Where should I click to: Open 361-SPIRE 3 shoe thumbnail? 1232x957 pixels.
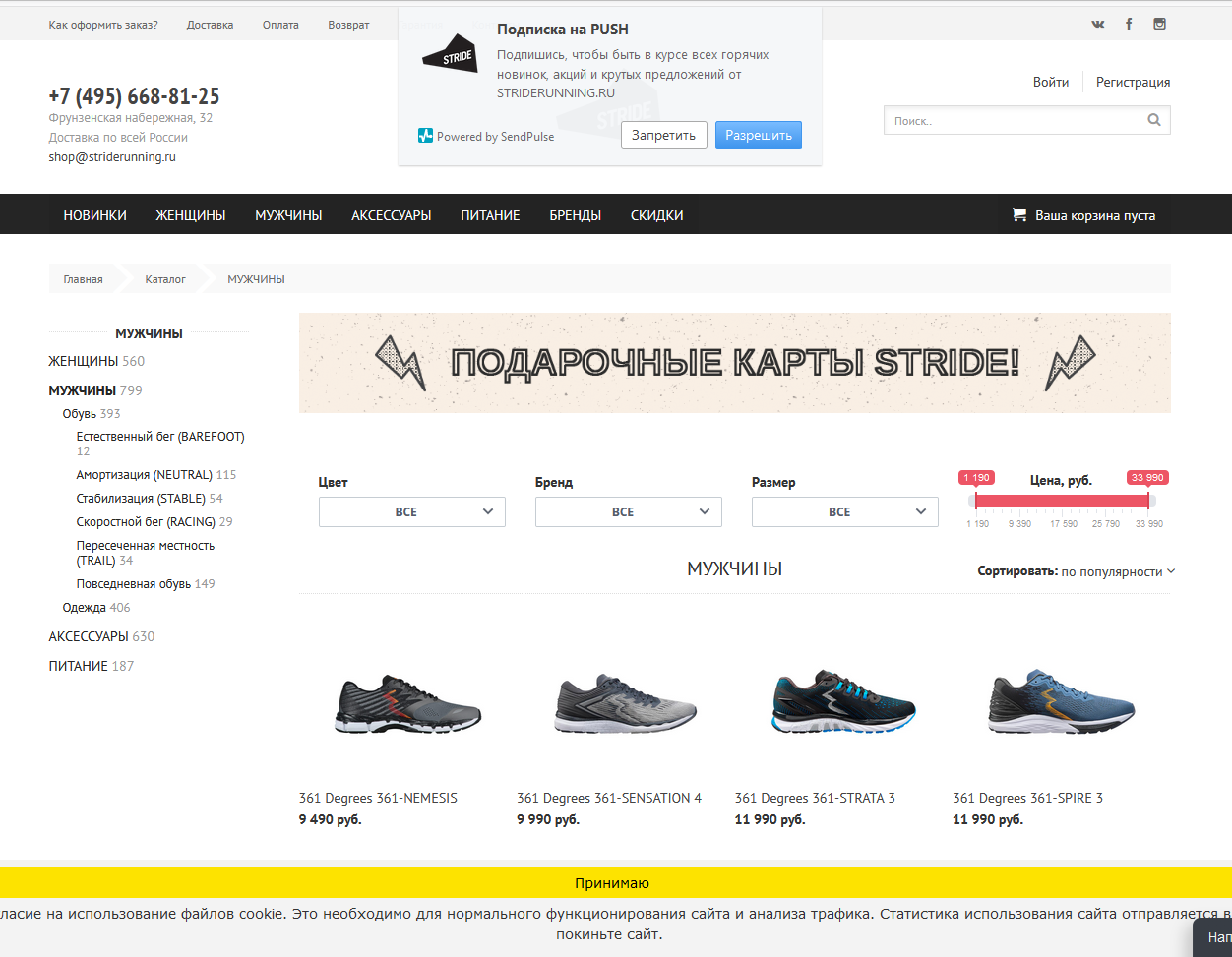pos(1062,703)
